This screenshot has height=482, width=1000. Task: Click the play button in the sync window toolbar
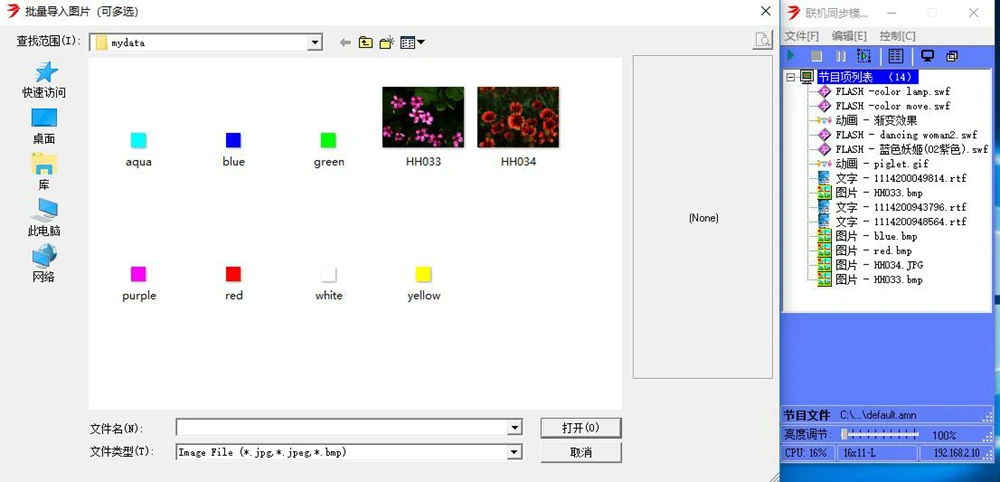coord(791,56)
